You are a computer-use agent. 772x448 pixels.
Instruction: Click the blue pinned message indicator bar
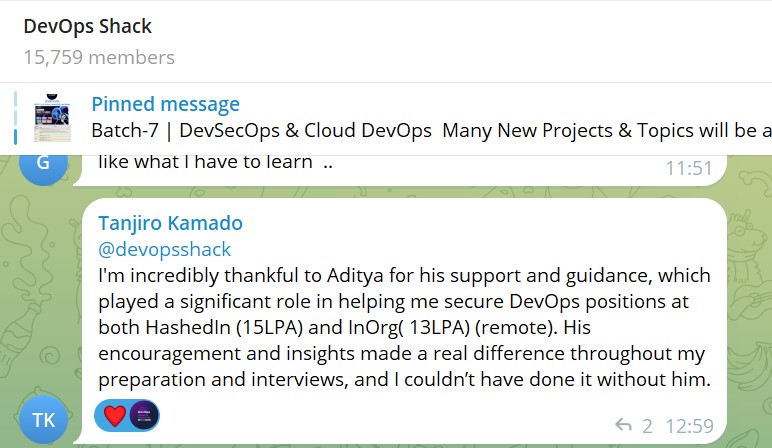[16, 118]
